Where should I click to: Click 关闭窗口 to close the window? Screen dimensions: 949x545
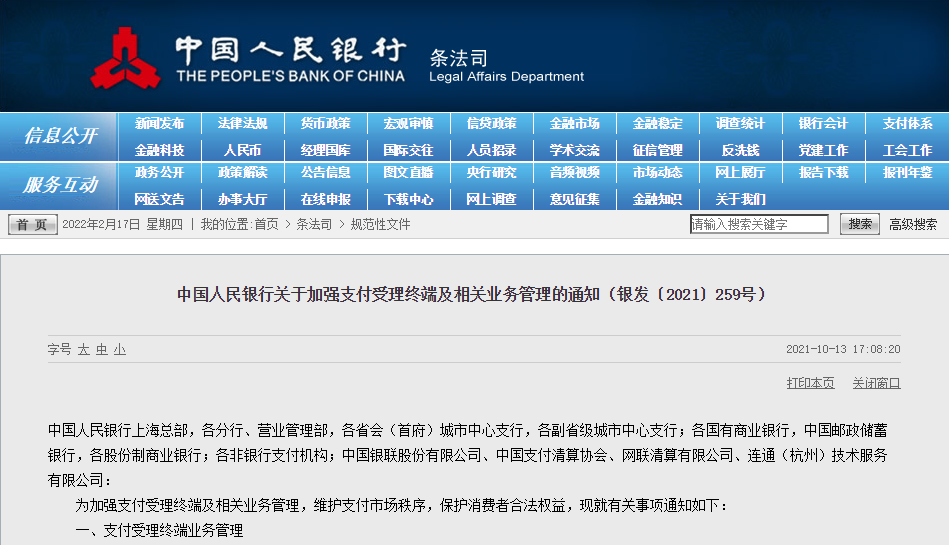coord(876,383)
